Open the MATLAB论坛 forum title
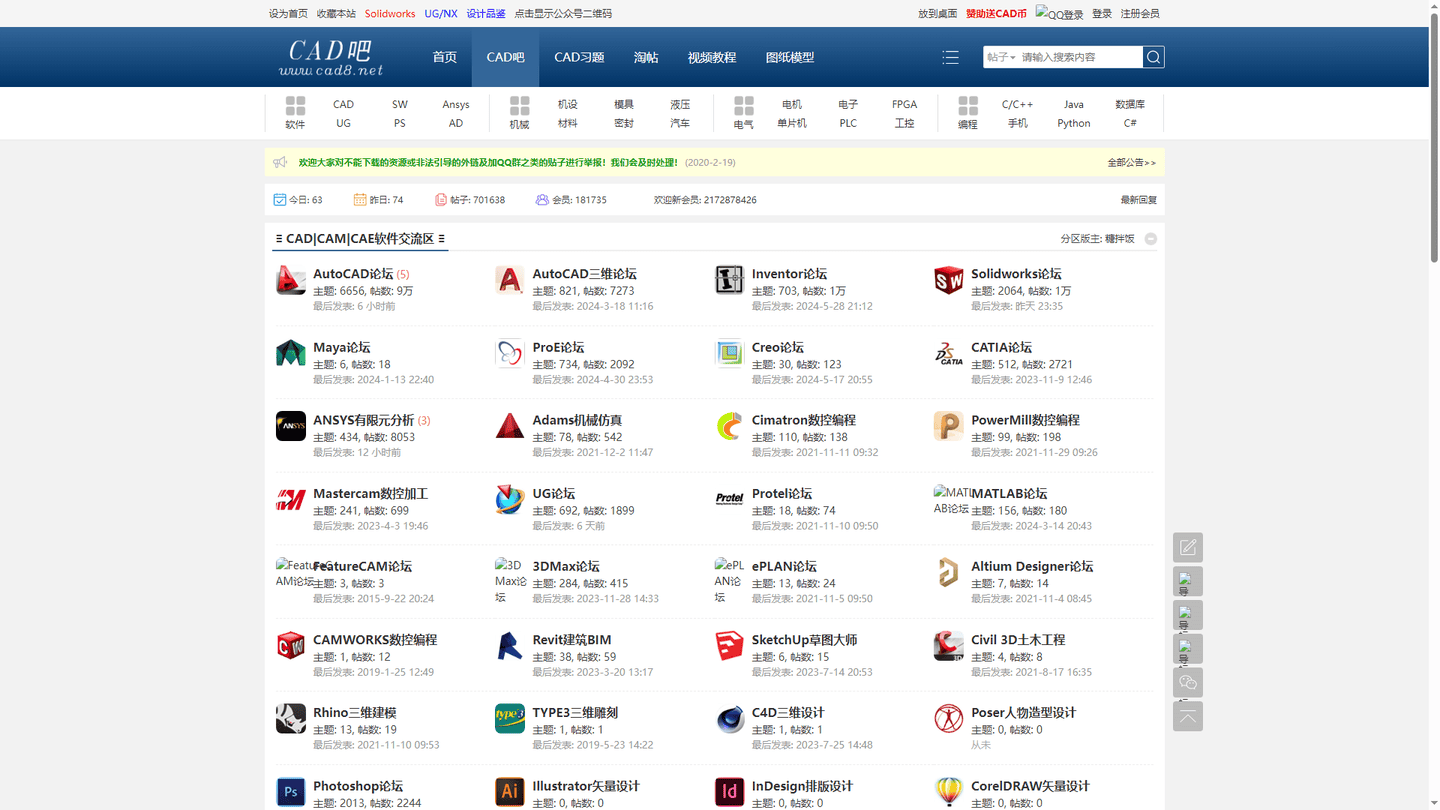Screen dimensions: 1440x810 [x=1009, y=493]
